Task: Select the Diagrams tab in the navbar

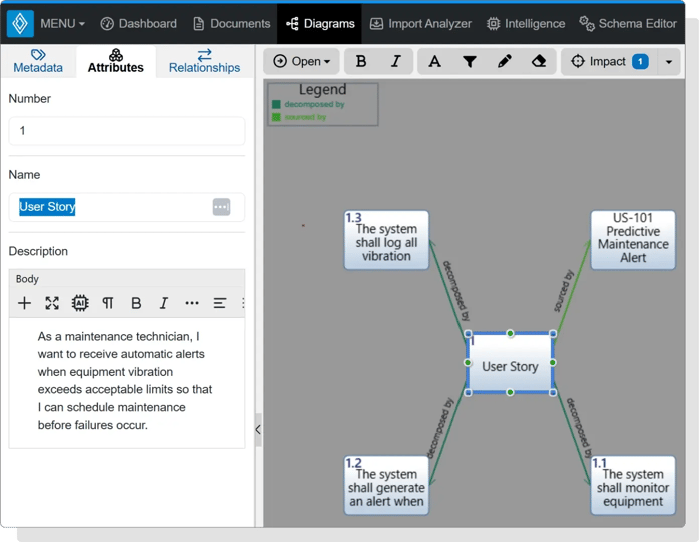Action: 320,24
